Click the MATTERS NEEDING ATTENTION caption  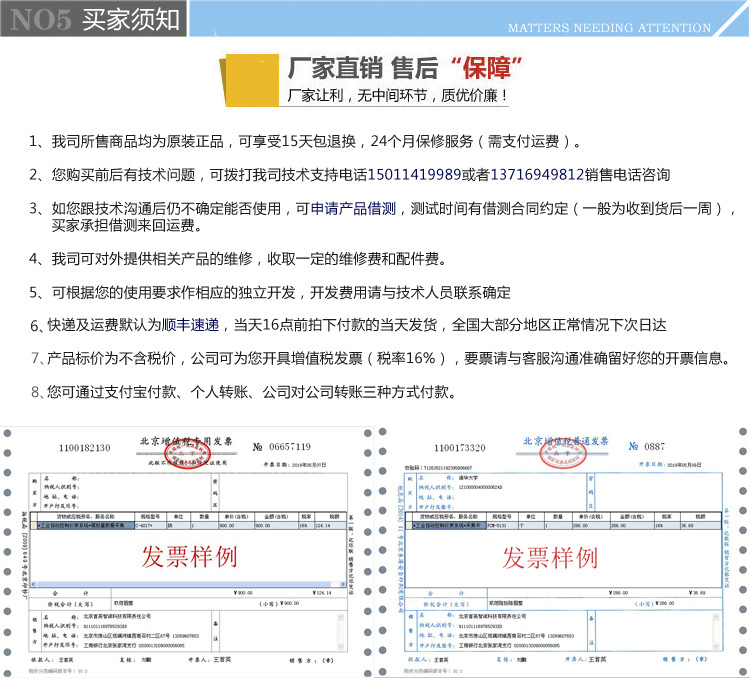609,28
